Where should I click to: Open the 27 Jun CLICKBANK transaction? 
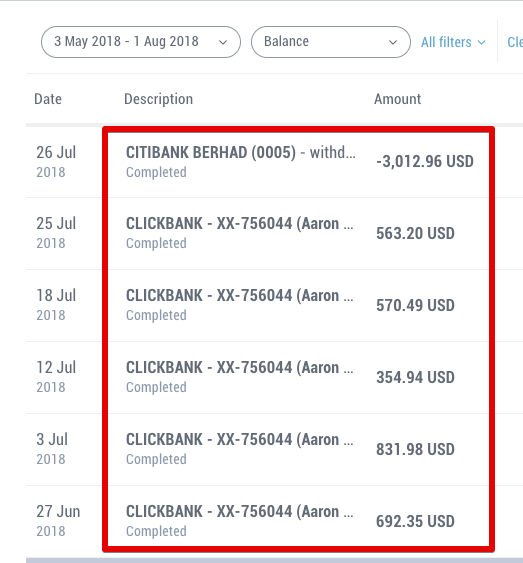(x=274, y=521)
